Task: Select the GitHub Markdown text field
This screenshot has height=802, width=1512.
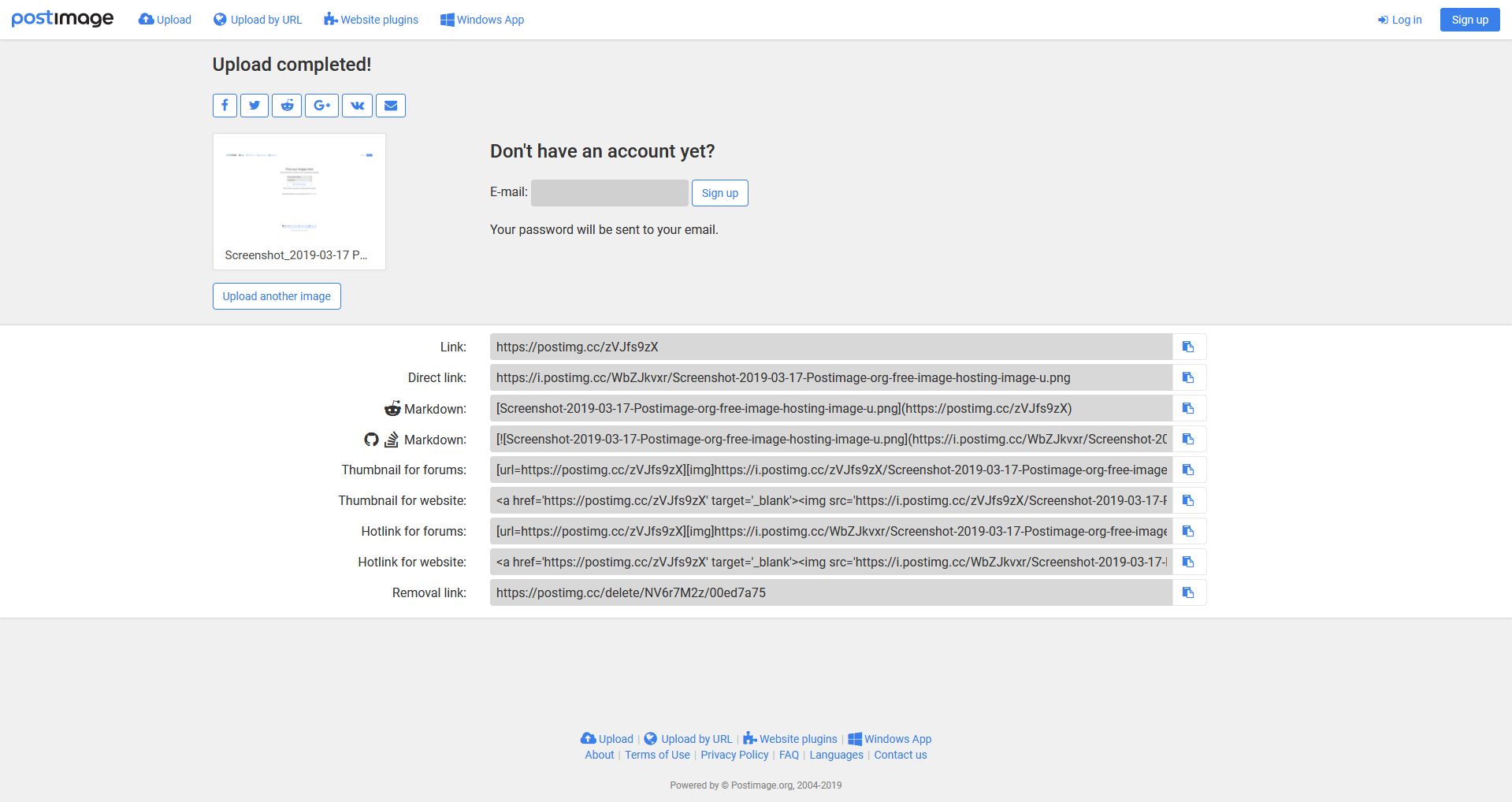Action: tap(831, 439)
